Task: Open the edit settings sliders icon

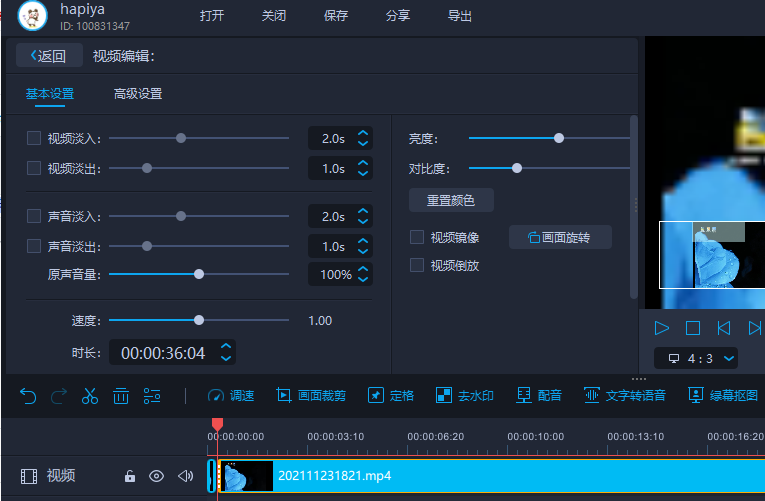Action: tap(152, 396)
